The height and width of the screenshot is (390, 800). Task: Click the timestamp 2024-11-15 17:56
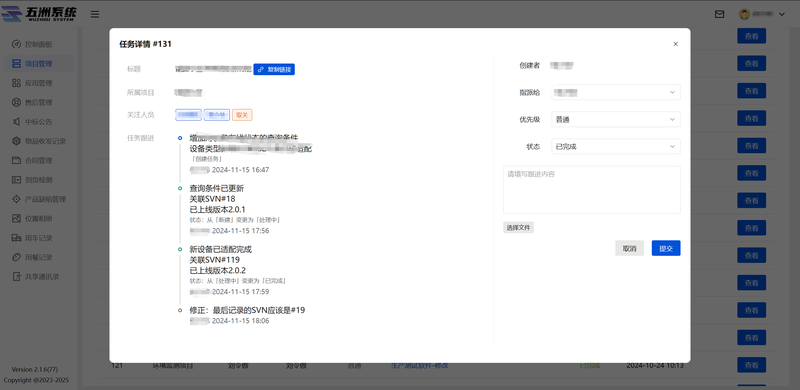pyautogui.click(x=240, y=231)
